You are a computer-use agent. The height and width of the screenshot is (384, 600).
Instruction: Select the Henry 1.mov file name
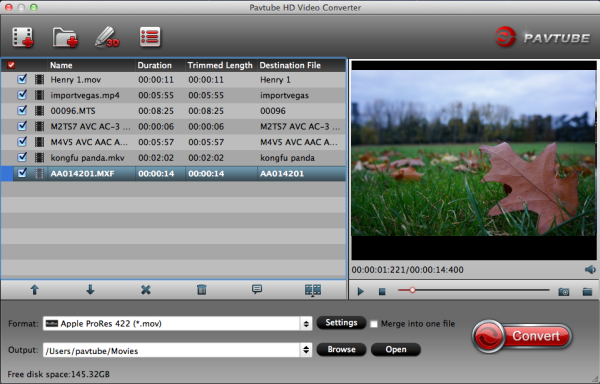click(x=76, y=80)
